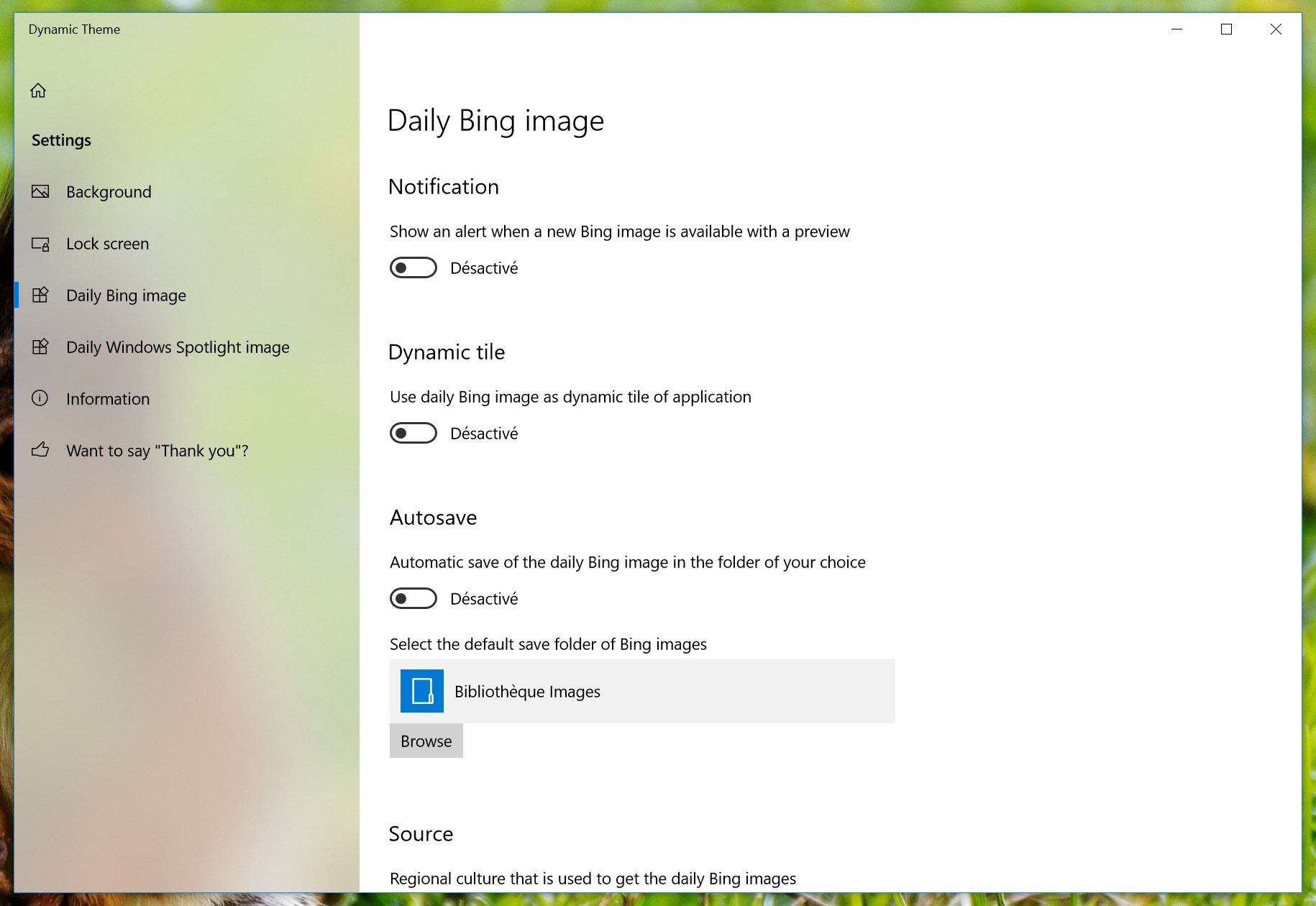The width and height of the screenshot is (1316, 906).
Task: Open the Information page
Action: click(x=187, y=399)
